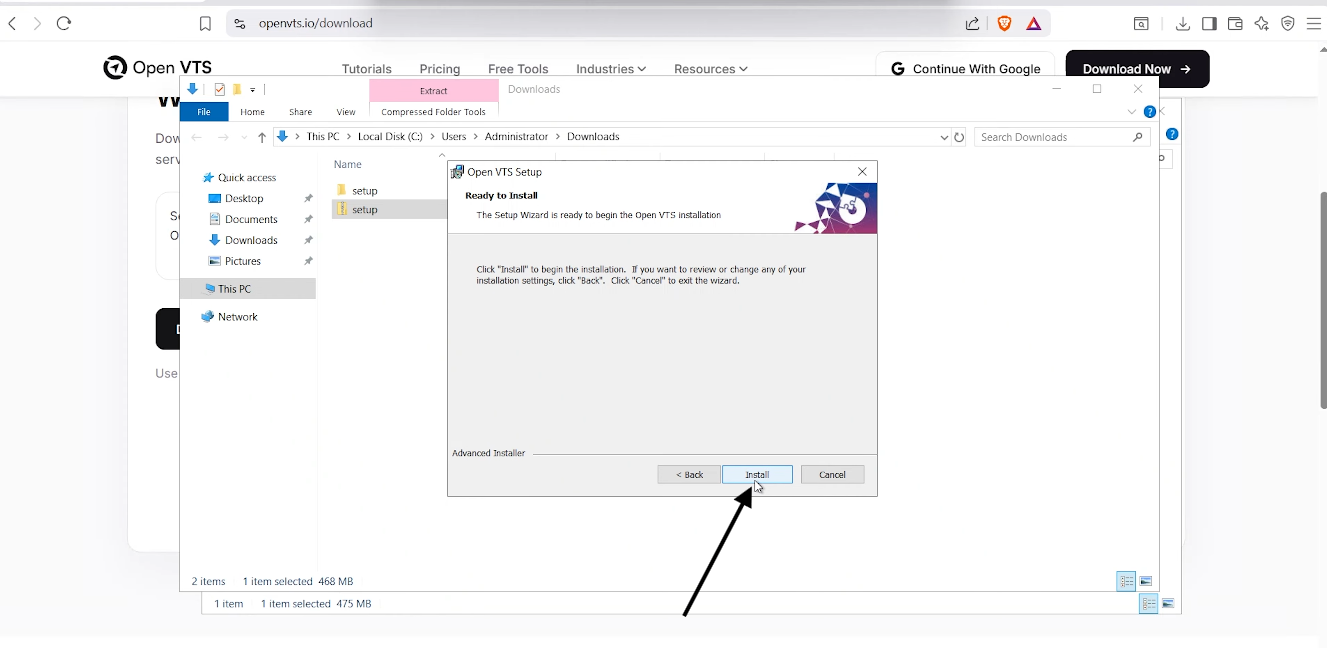Open Compressed Folder Tools tab
The height and width of the screenshot is (648, 1327).
434,112
